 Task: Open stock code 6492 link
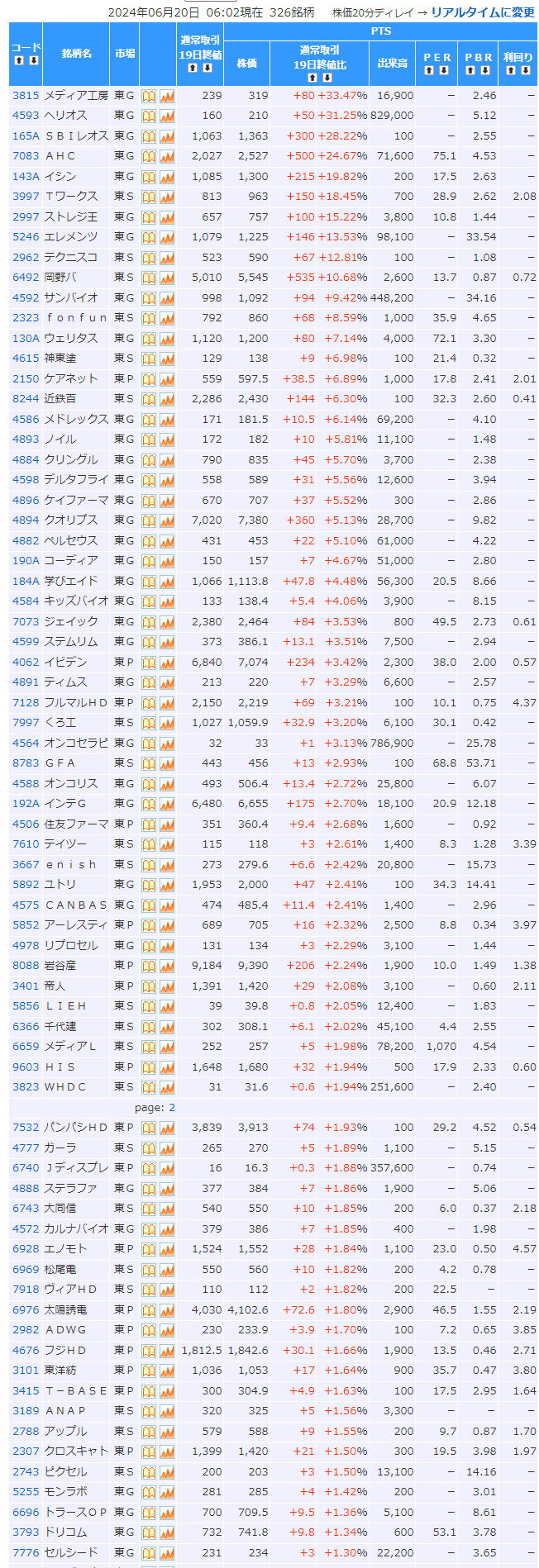[26, 278]
